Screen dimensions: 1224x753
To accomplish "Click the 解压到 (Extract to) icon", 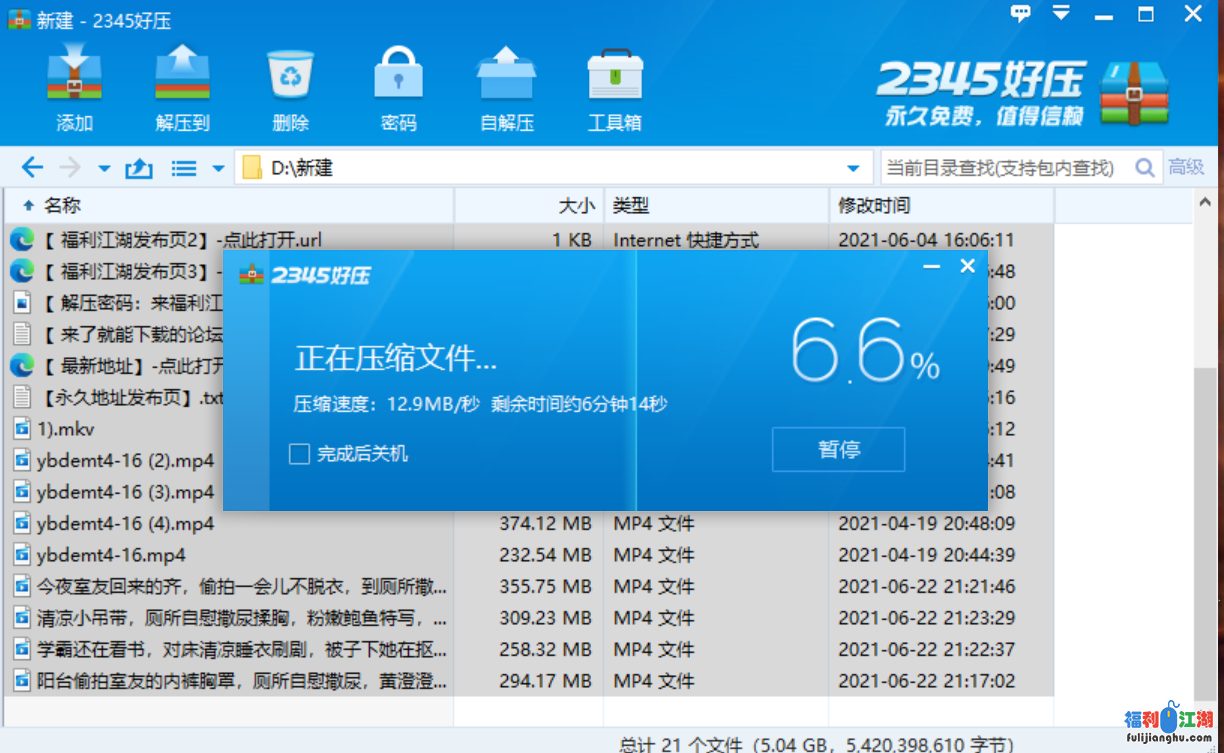I will [182, 76].
